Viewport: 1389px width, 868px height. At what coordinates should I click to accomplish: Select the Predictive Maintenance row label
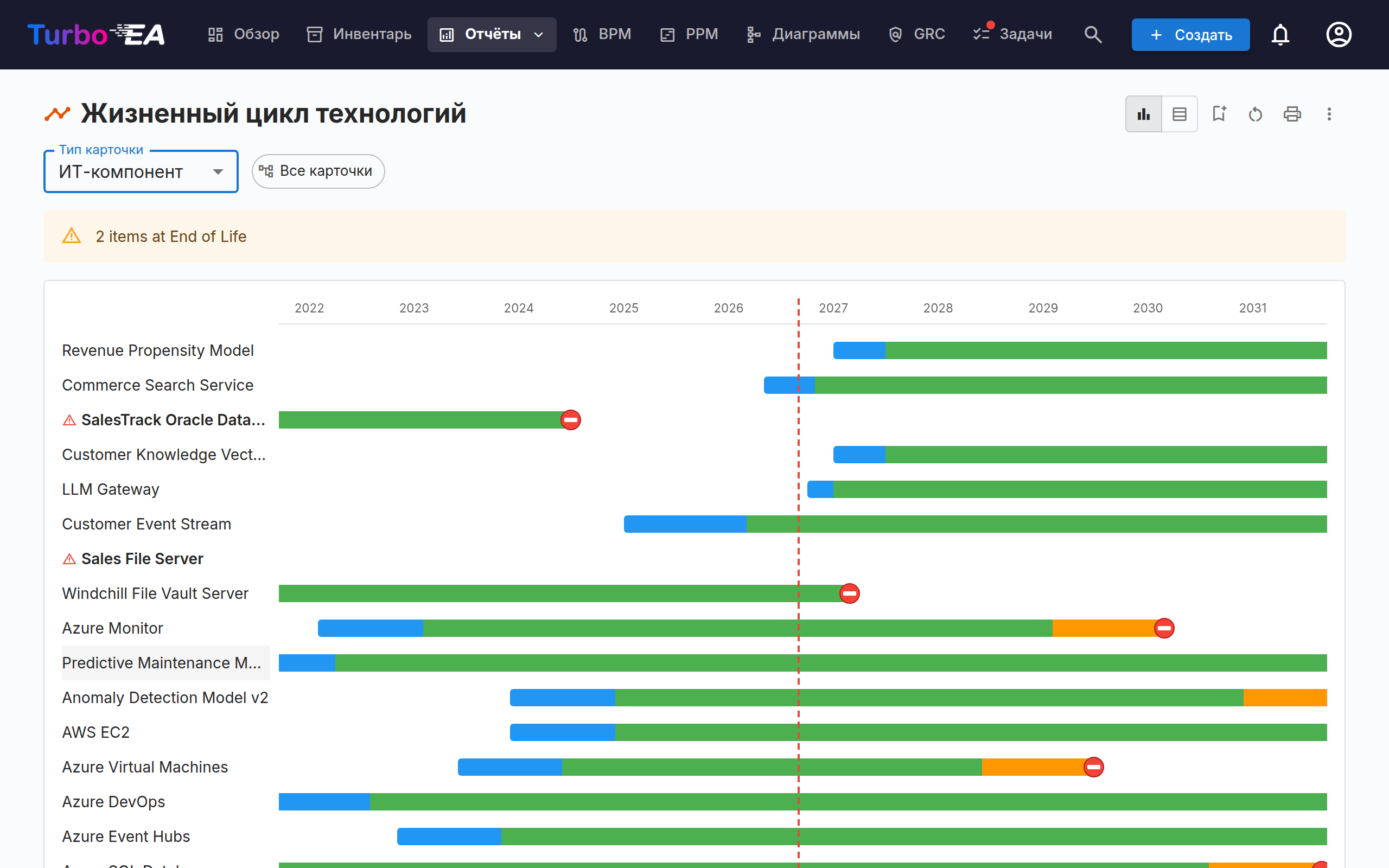click(162, 662)
